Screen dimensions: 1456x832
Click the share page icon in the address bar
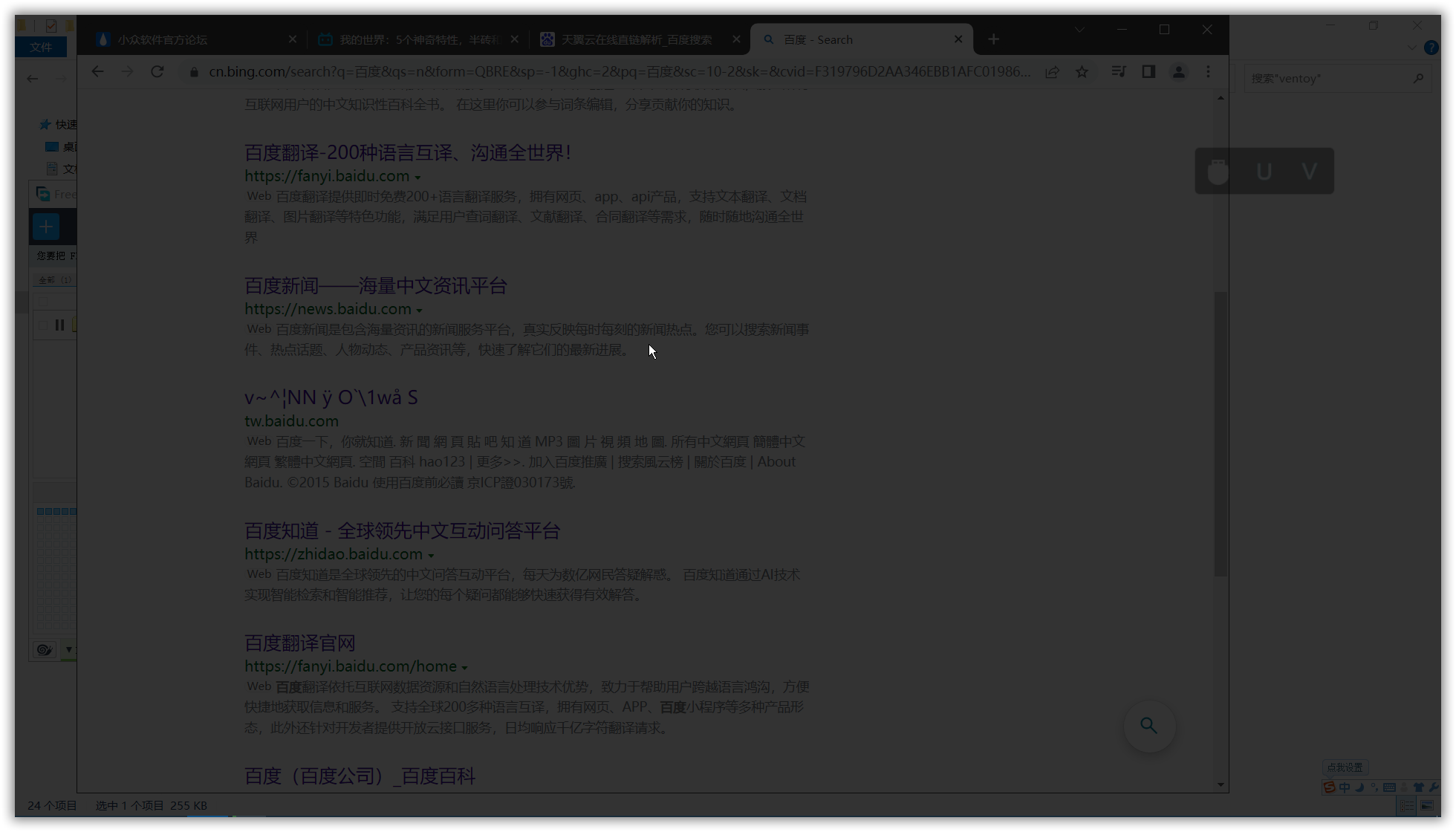1052,72
